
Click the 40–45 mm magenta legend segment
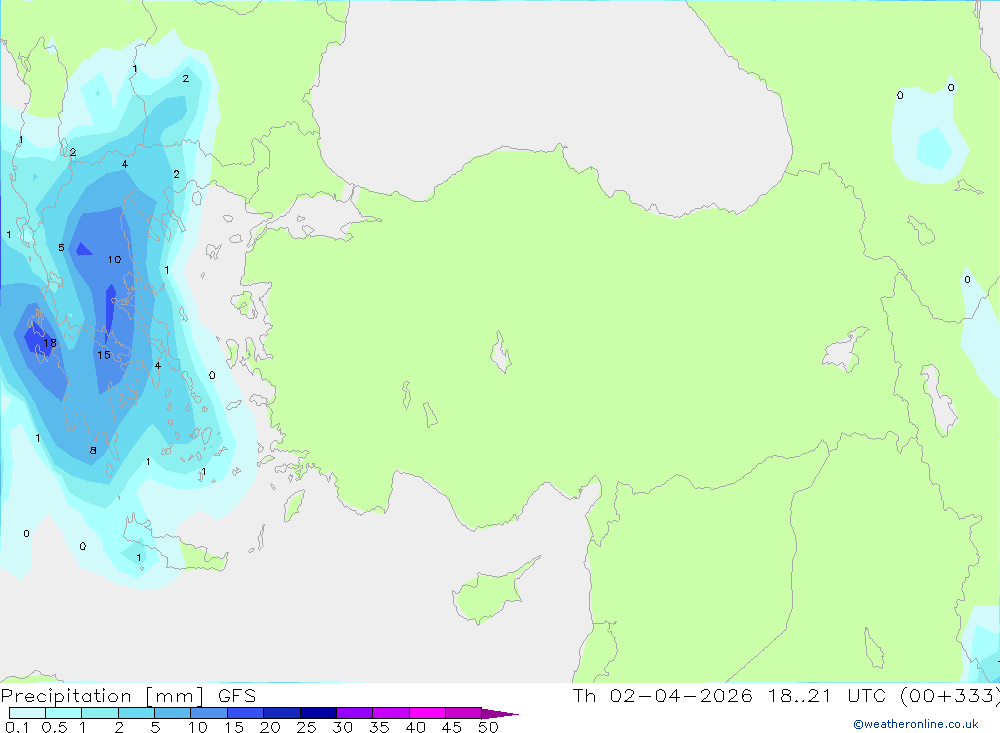pyautogui.click(x=427, y=713)
